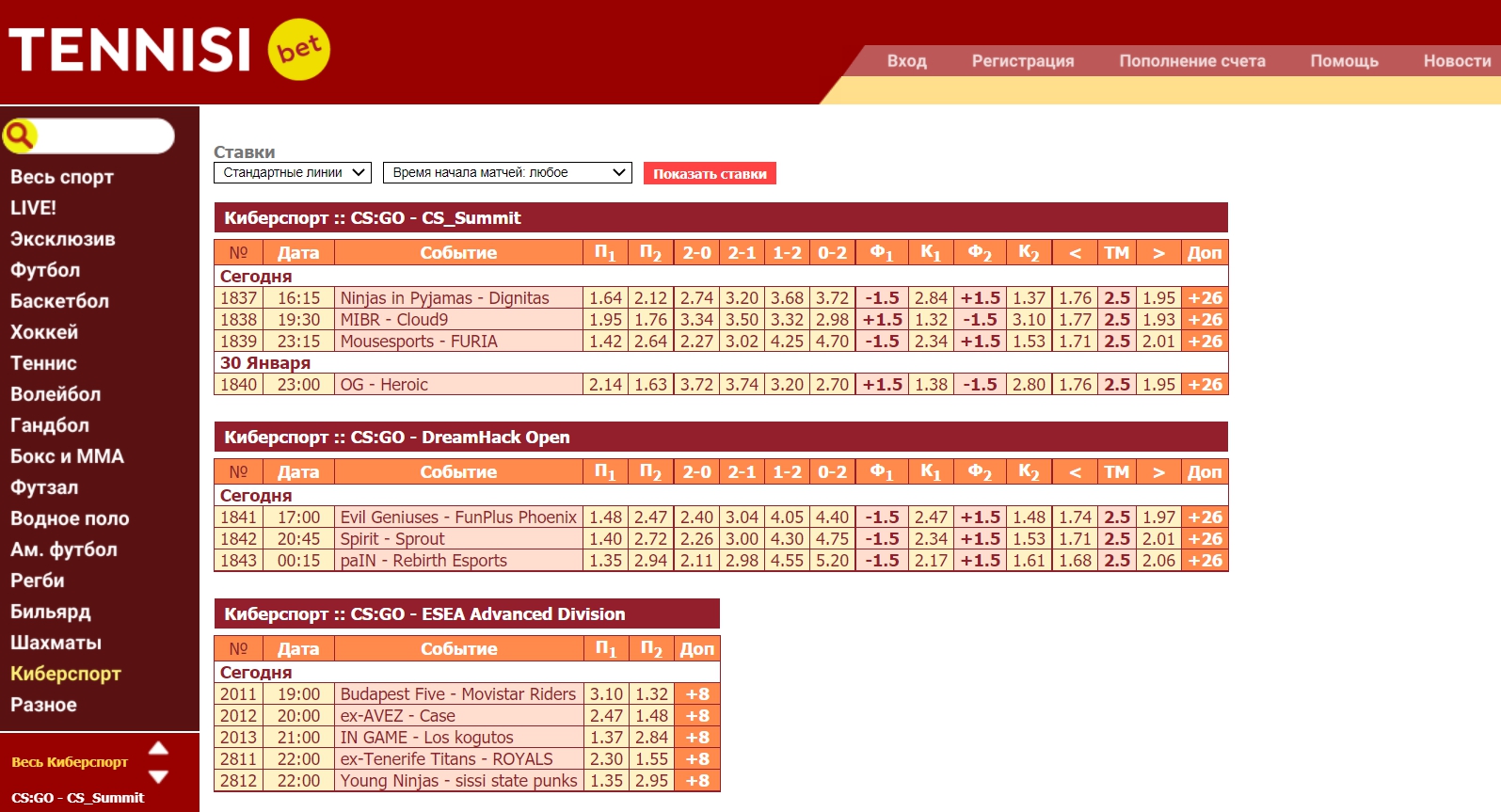Click the П1 odds 1.37 for IN GAME - Los kogutos
This screenshot has width=1501, height=812.
(606, 738)
